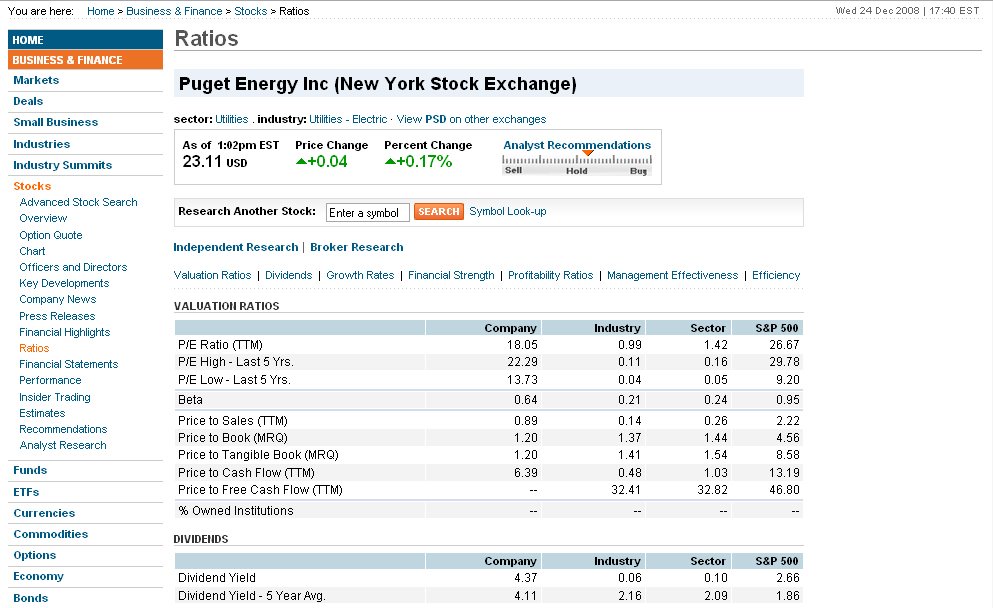
Task: Open Press Releases
Action: click(57, 316)
